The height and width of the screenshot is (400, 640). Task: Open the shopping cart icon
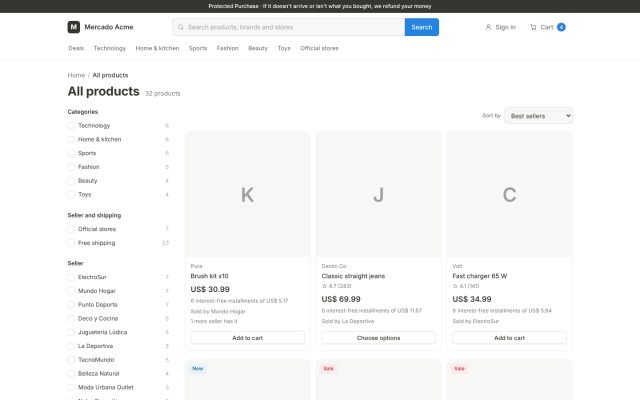pyautogui.click(x=533, y=27)
